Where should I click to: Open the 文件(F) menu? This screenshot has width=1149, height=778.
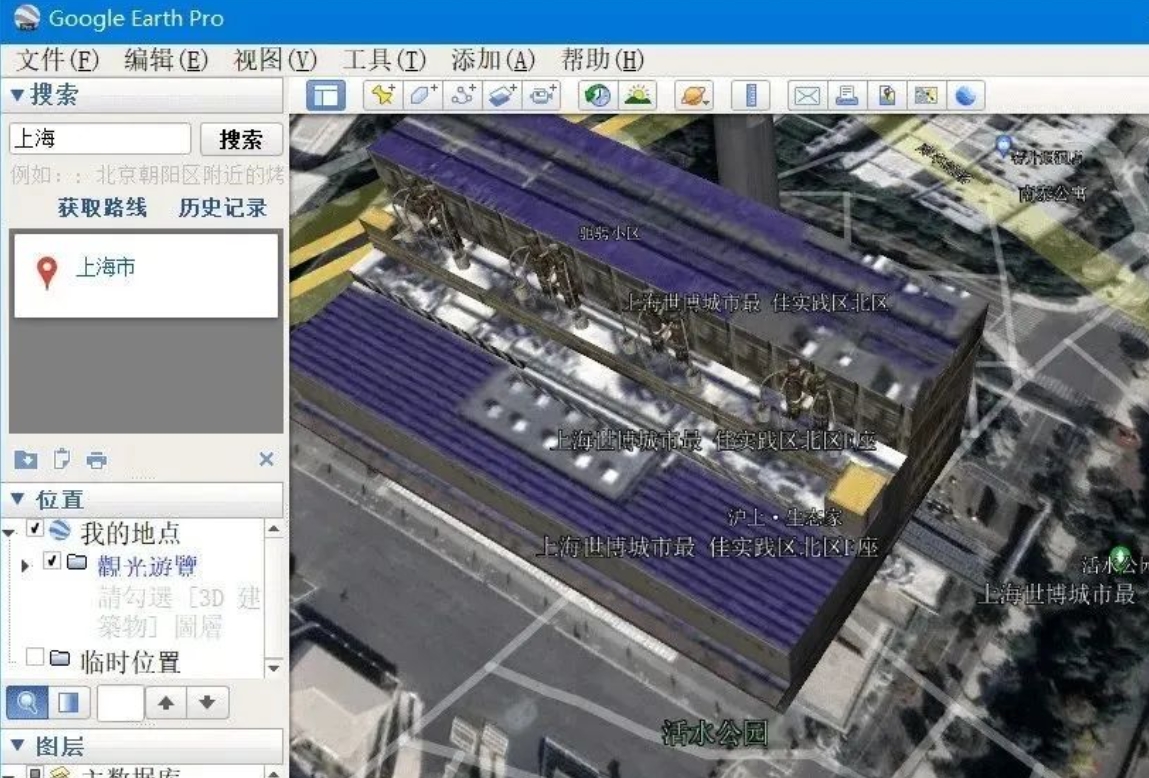tap(57, 60)
